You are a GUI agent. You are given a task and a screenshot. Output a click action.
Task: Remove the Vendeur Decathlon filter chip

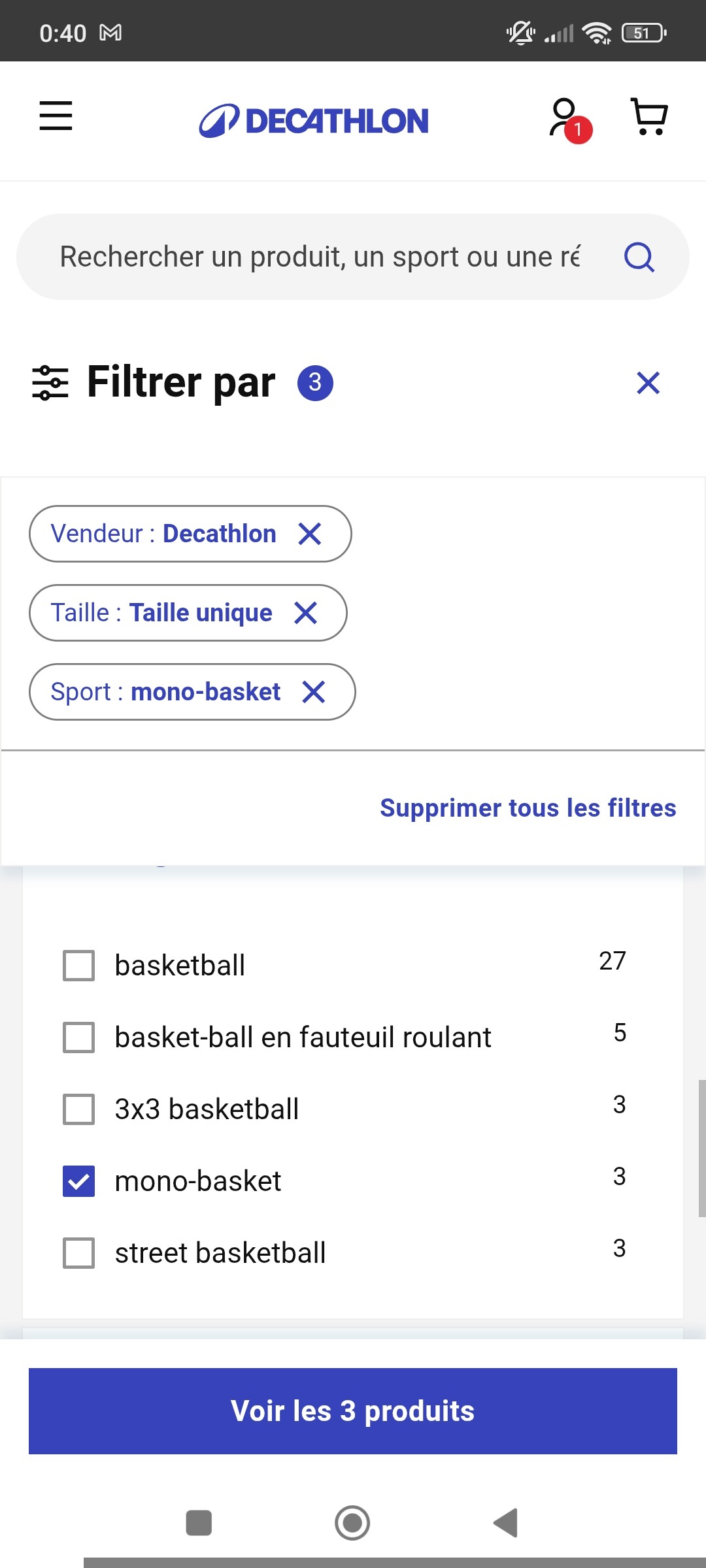coord(310,534)
